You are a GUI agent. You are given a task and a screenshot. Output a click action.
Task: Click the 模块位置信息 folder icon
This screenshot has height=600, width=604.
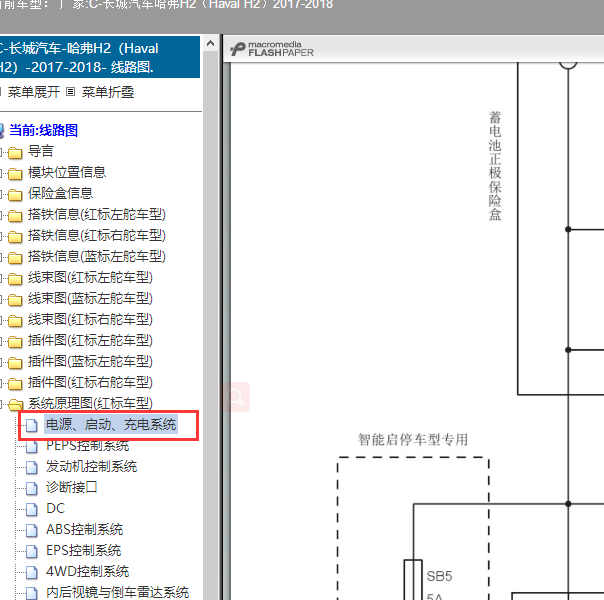[15, 174]
